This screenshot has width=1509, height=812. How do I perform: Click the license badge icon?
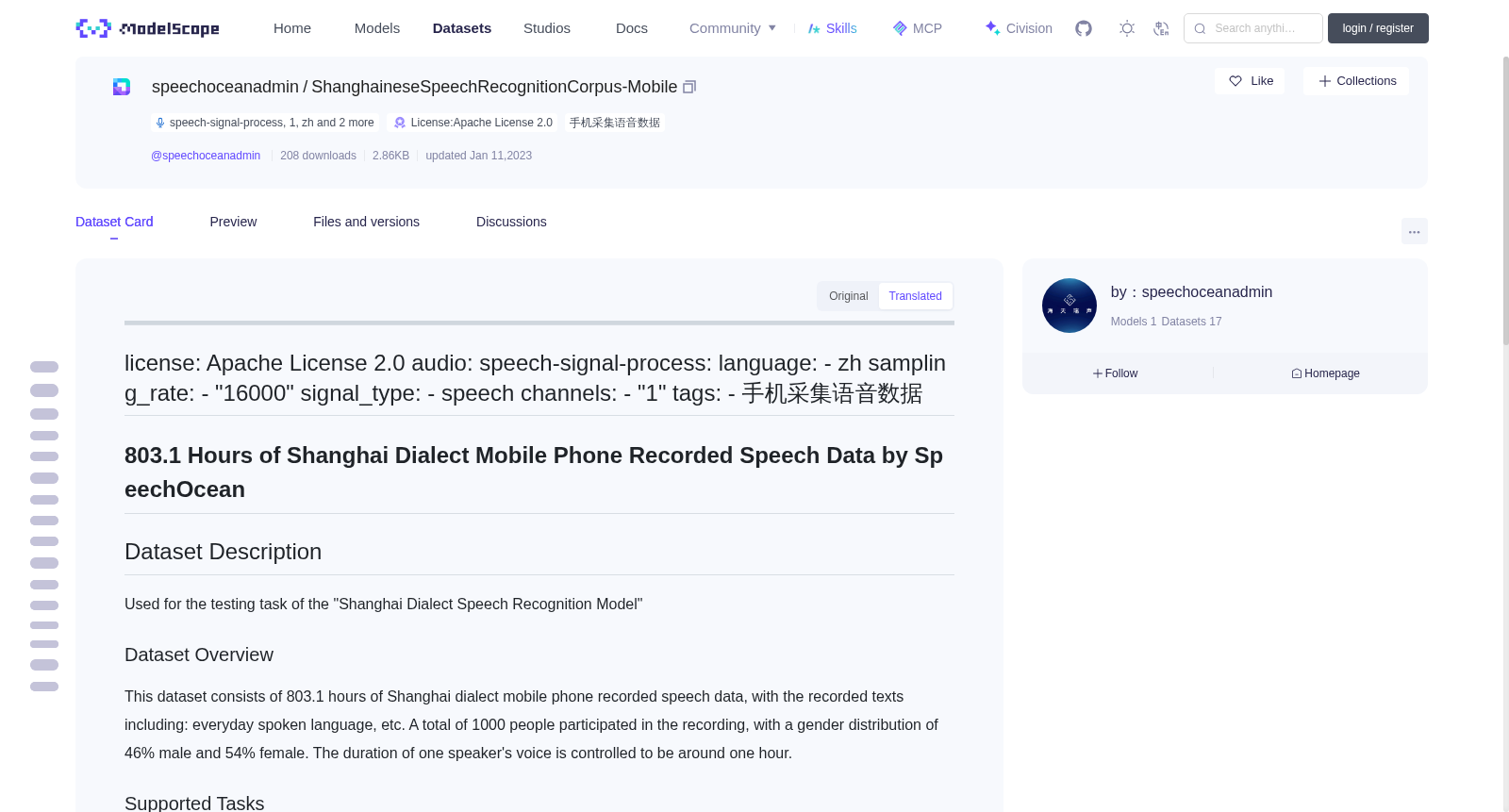[x=400, y=123]
